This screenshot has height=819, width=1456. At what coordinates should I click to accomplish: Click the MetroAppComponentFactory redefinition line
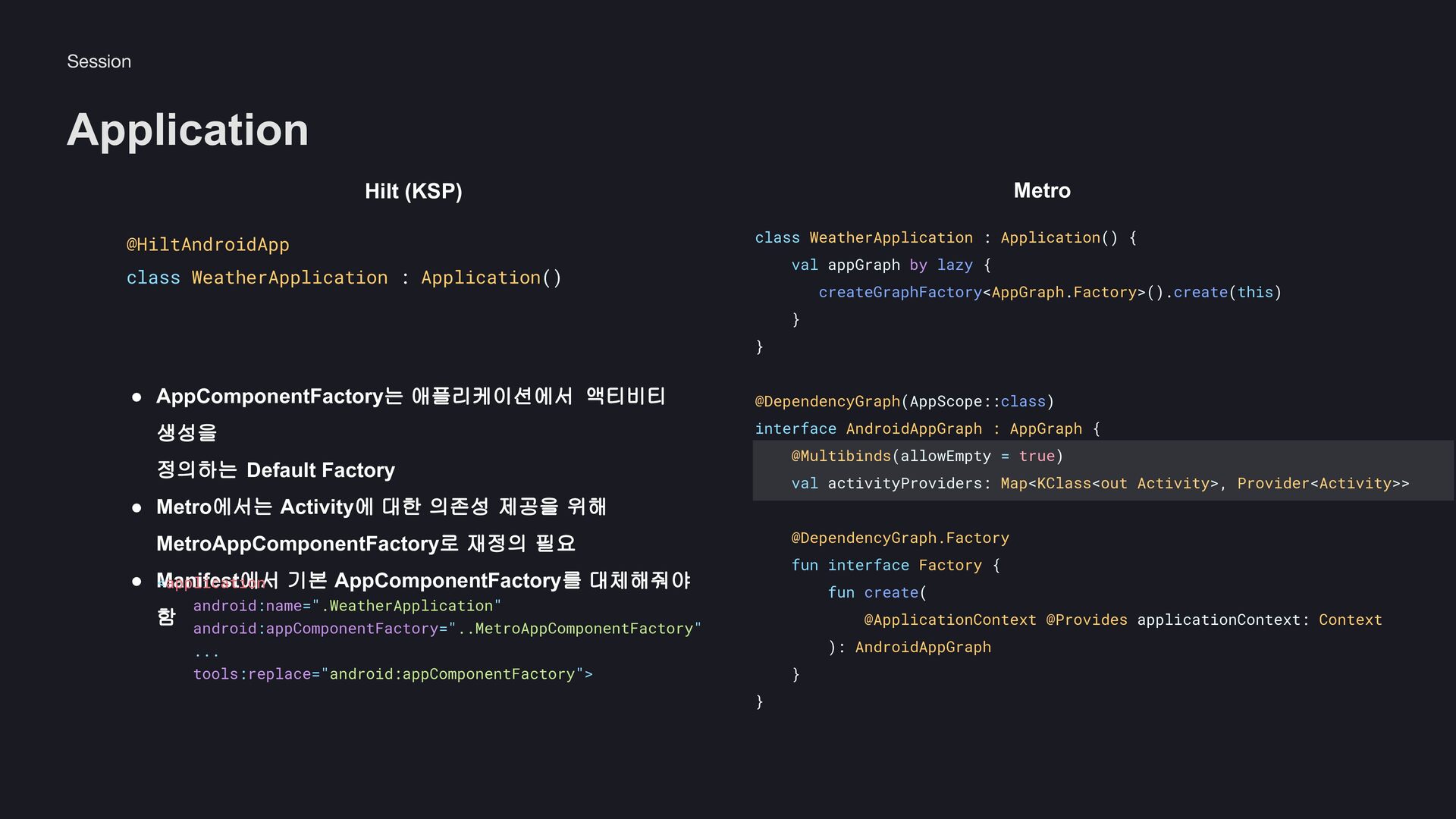[x=366, y=544]
